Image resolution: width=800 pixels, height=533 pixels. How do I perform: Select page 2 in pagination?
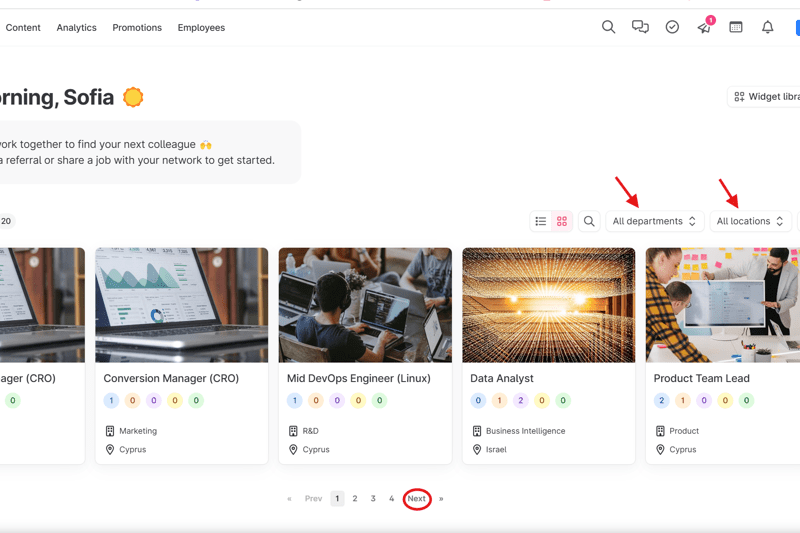coord(355,498)
